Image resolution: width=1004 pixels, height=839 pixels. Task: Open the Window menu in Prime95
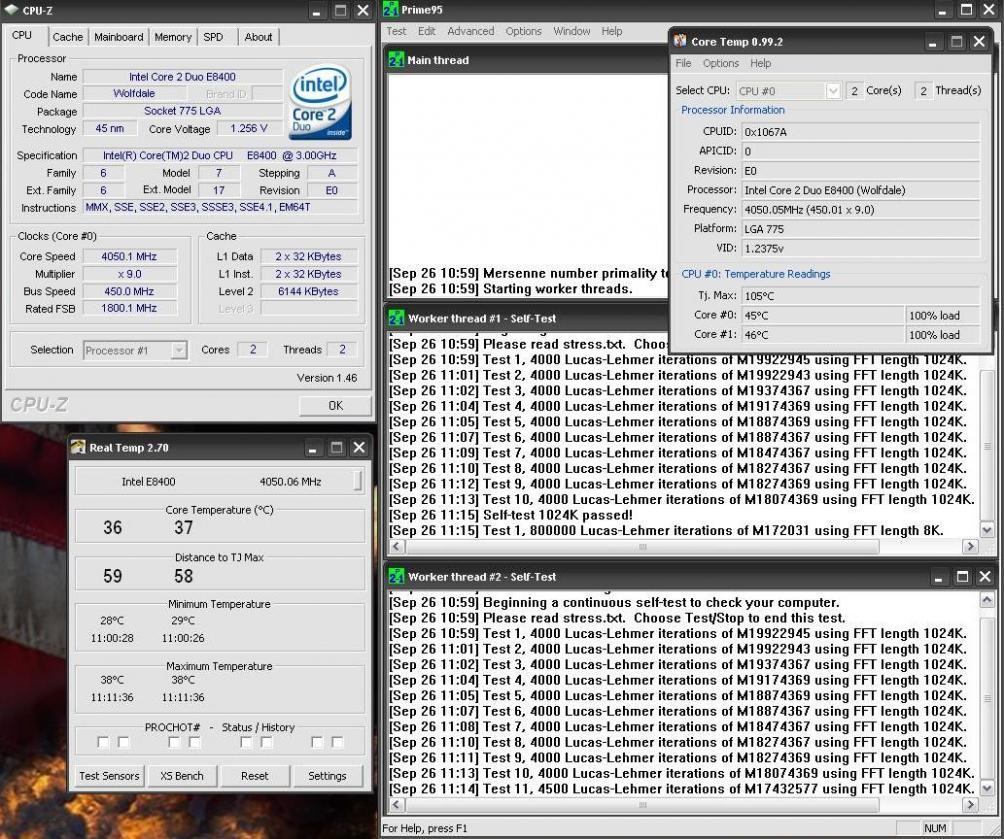[571, 31]
